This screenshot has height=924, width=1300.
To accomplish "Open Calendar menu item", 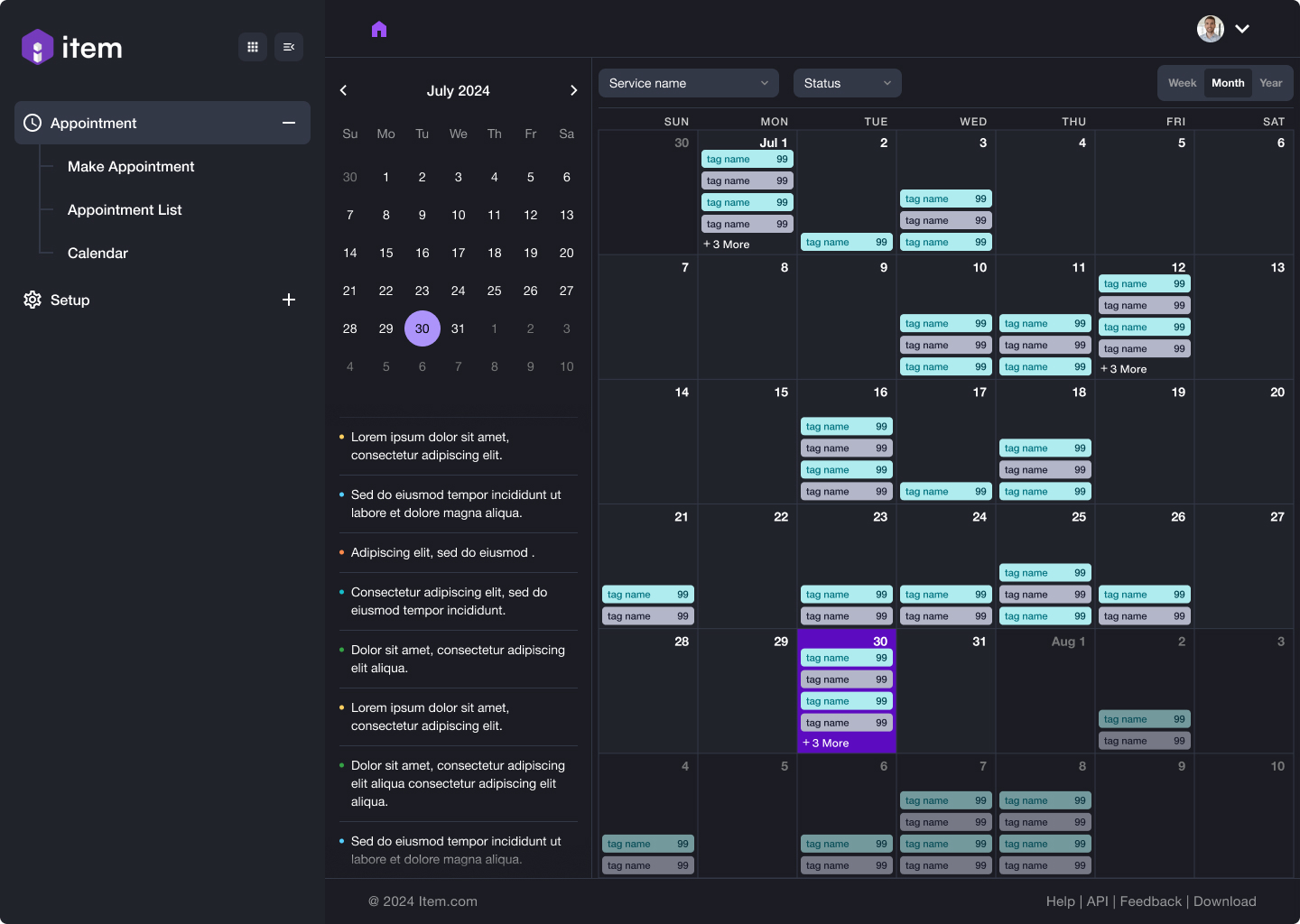I will 97,254.
